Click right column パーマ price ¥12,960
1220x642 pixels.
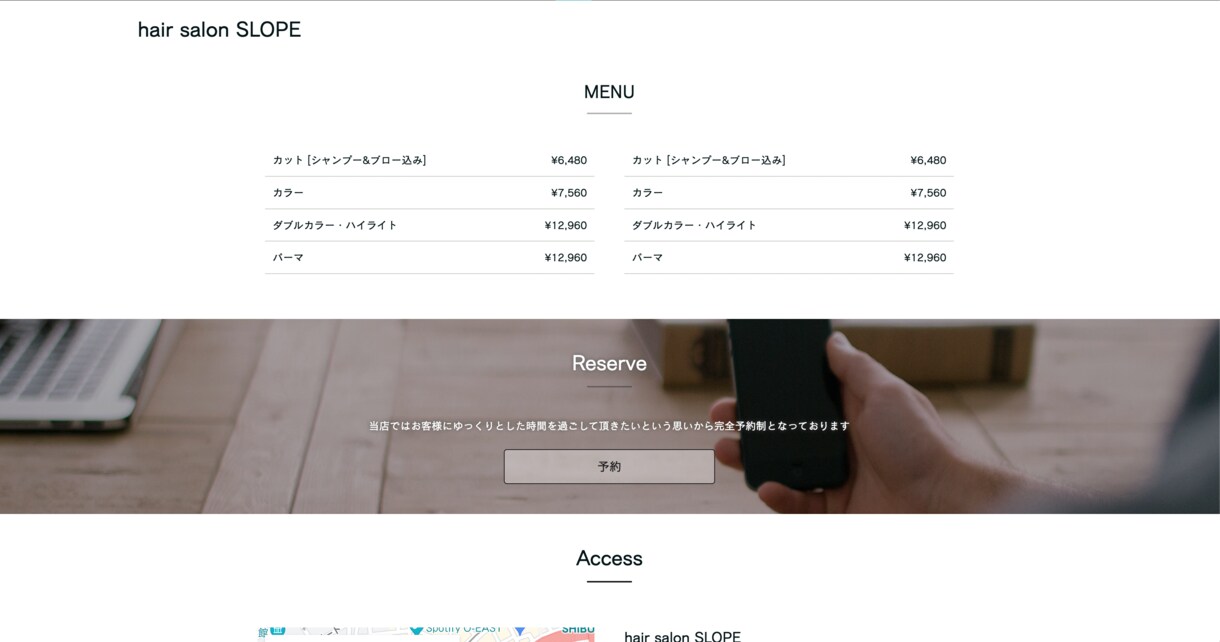pyautogui.click(x=925, y=257)
